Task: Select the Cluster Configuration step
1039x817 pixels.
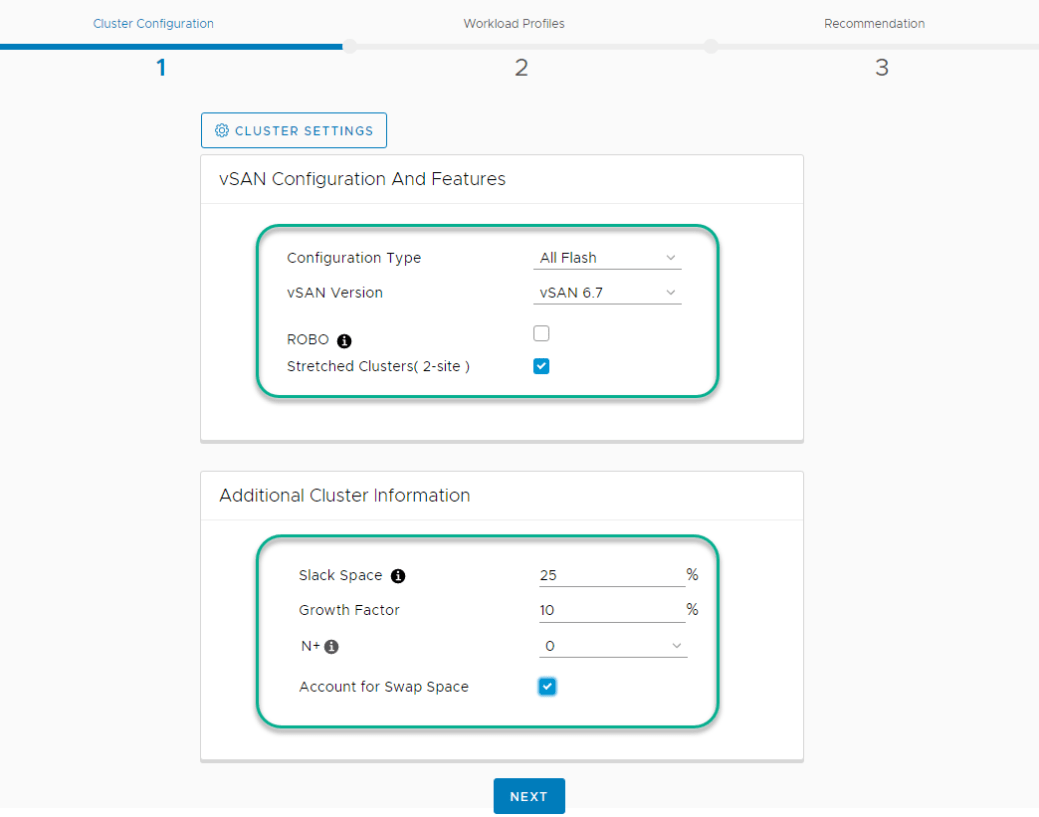Action: click(153, 24)
